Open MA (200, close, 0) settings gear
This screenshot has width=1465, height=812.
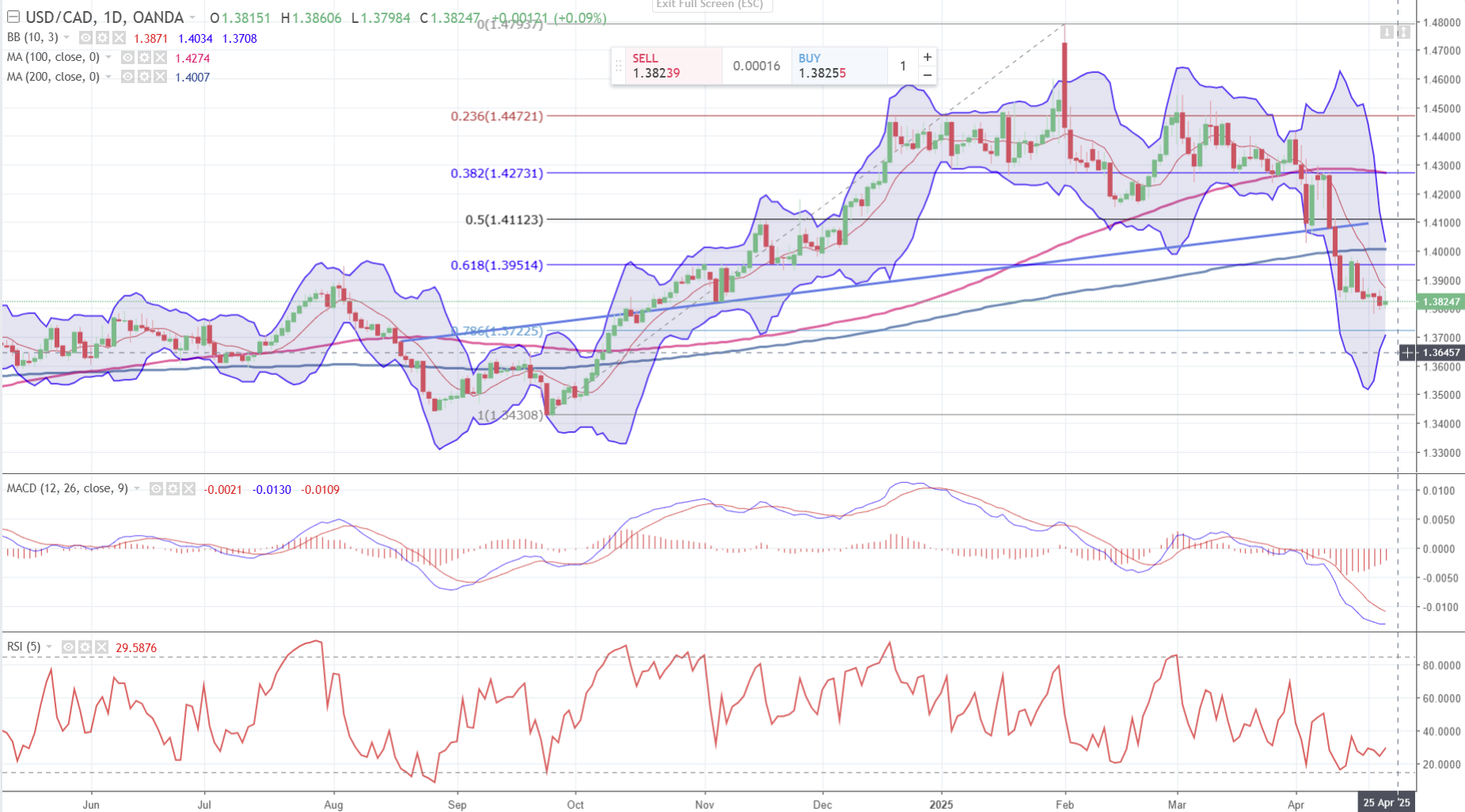[144, 77]
